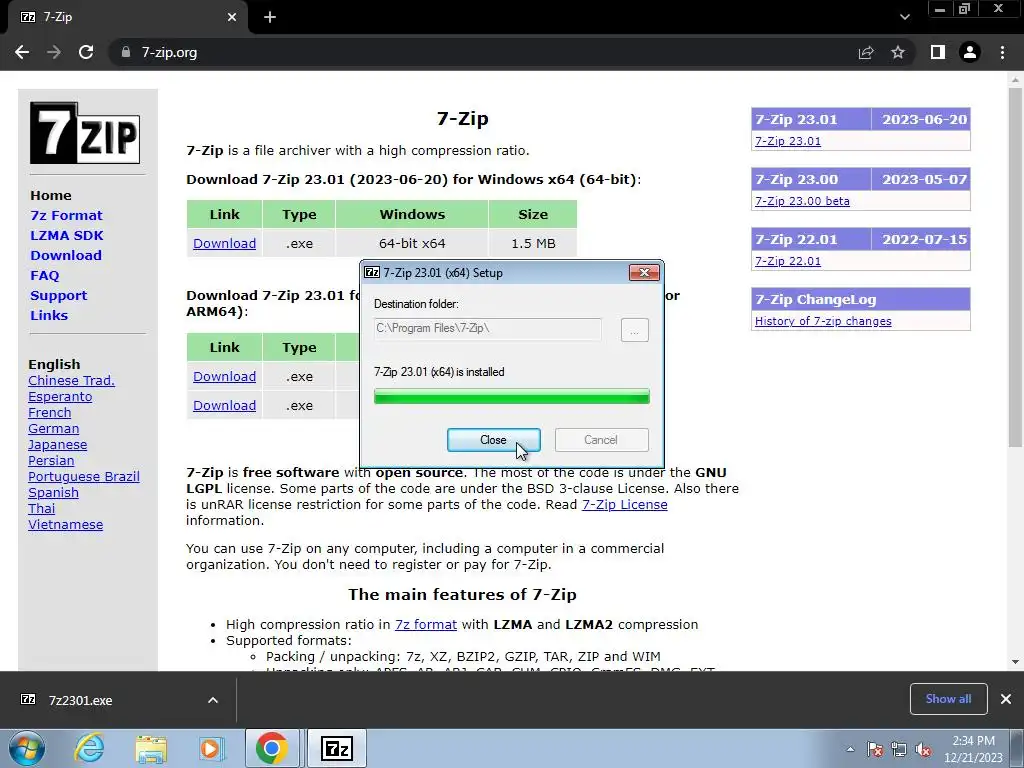1024x768 pixels.
Task: Toggle the browser side panel icon
Action: click(938, 52)
